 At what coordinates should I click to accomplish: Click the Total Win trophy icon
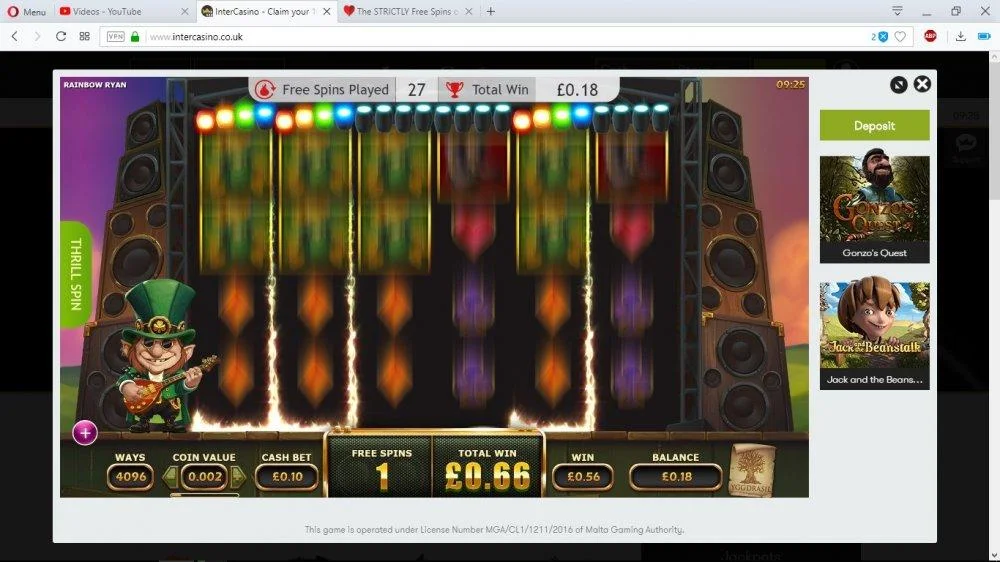pyautogui.click(x=455, y=90)
